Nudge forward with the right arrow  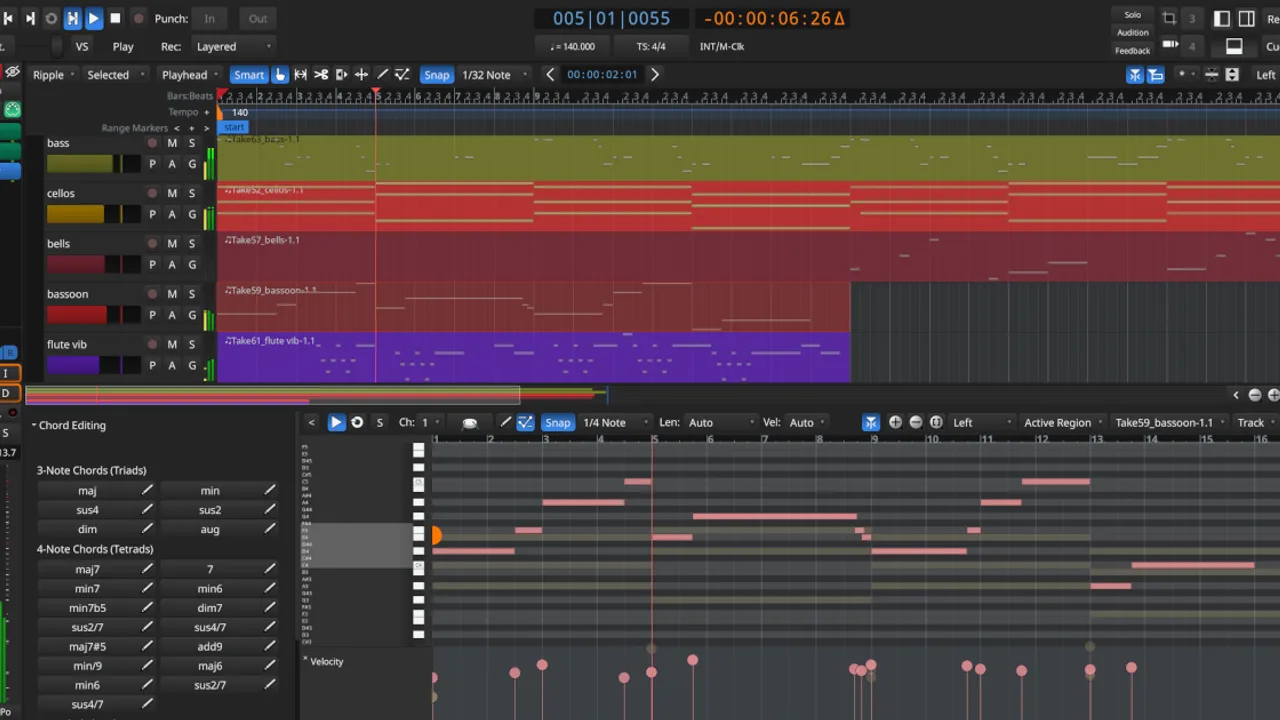655,74
